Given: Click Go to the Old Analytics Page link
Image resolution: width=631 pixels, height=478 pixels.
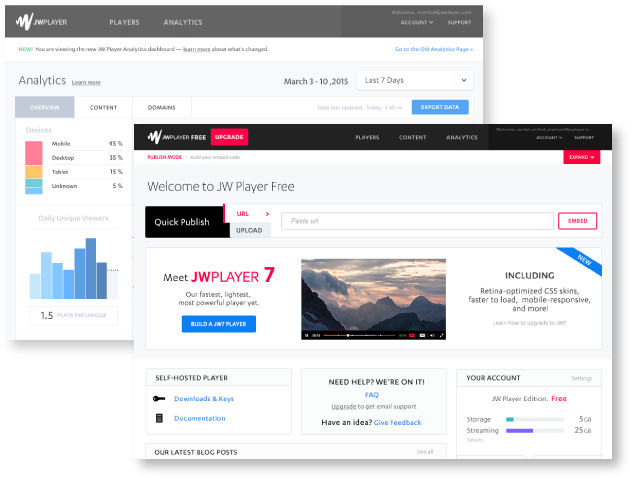Looking at the screenshot, I should click(x=434, y=49).
